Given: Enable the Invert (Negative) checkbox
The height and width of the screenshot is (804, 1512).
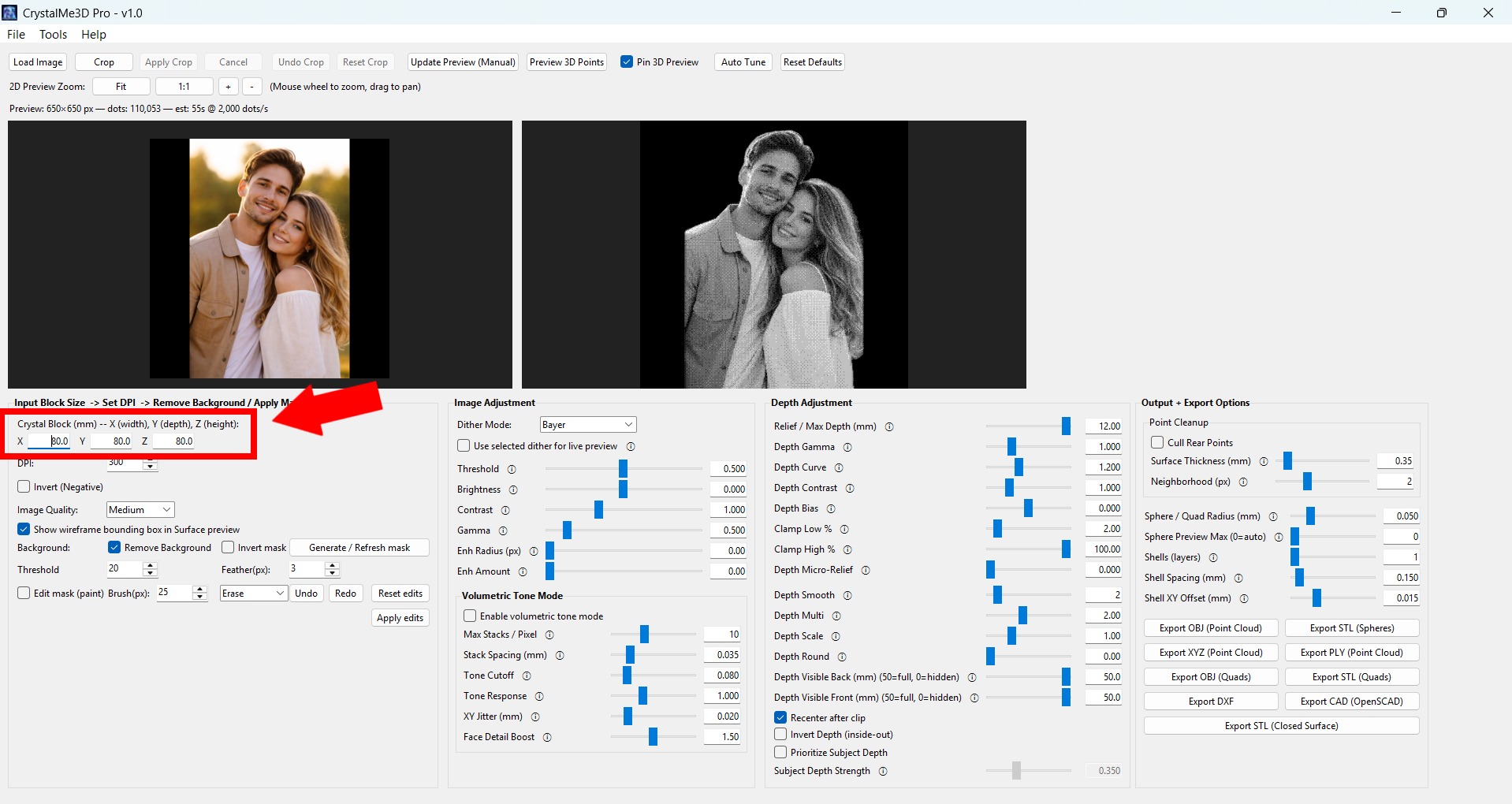Looking at the screenshot, I should [x=24, y=487].
